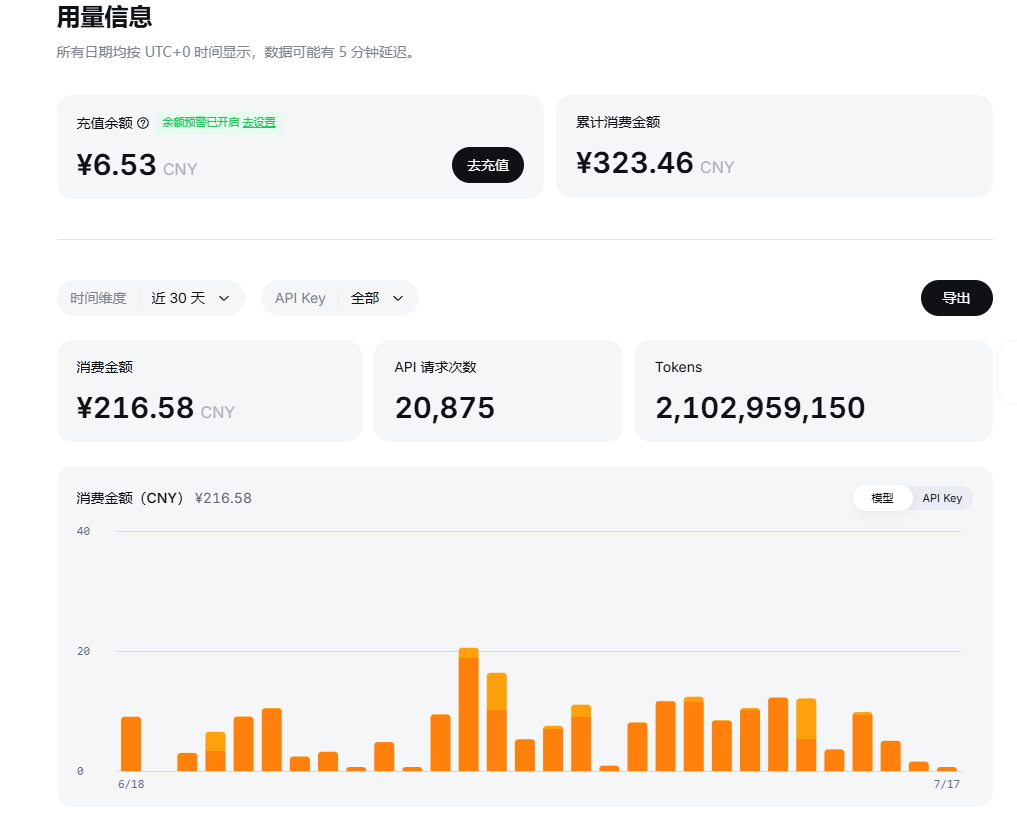Click the first bar at 6/18

[x=131, y=744]
